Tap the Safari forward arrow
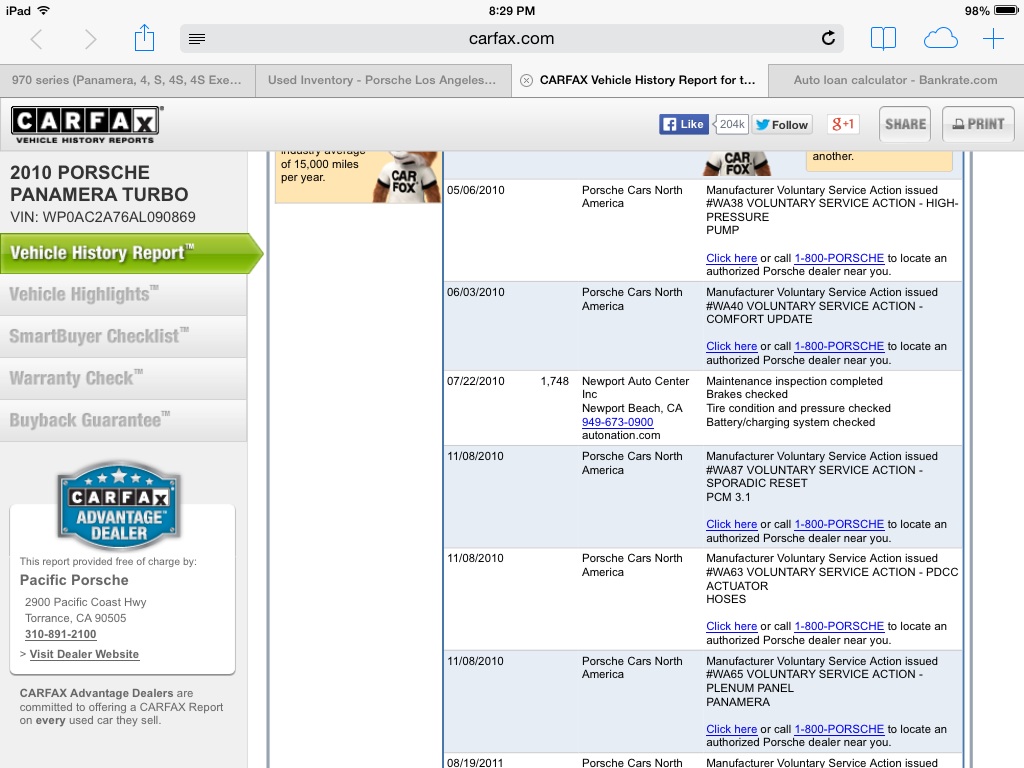Image resolution: width=1024 pixels, height=768 pixels. pos(91,39)
